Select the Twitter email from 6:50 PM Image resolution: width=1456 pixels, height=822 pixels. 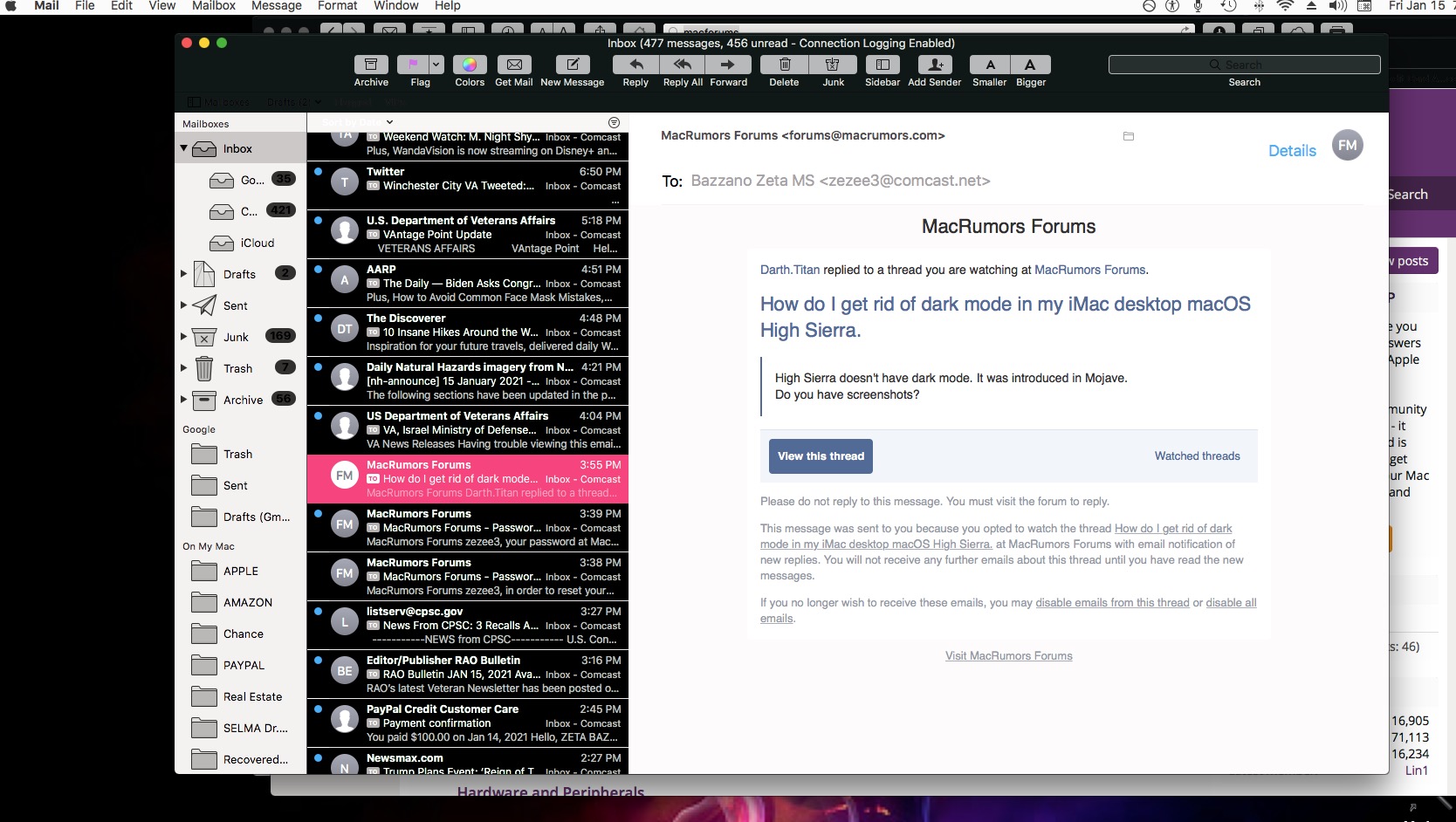[468, 185]
